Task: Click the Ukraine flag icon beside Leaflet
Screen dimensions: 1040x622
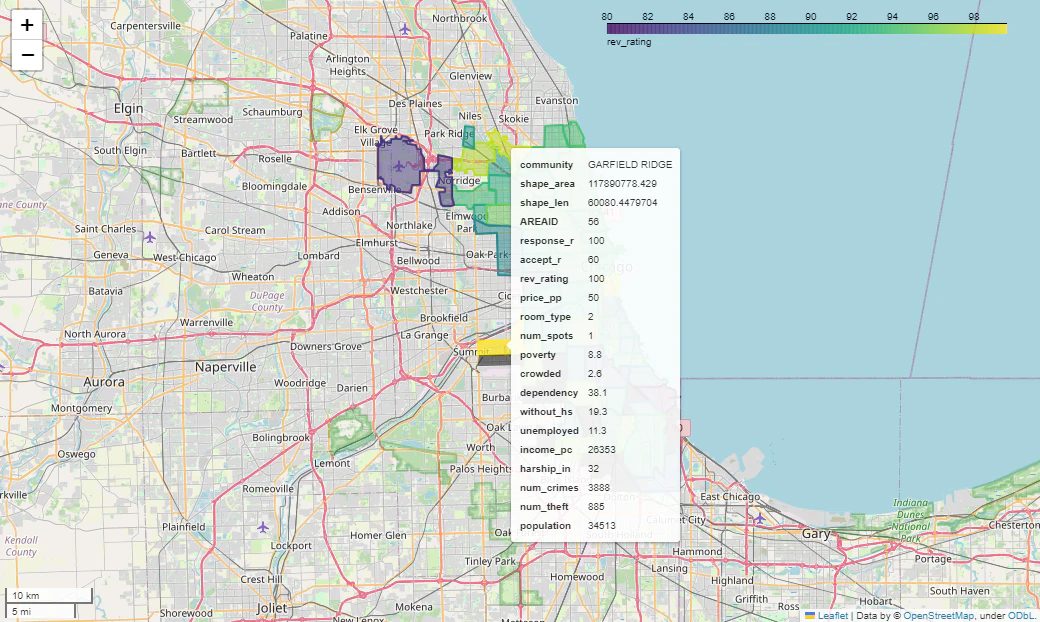Action: pyautogui.click(x=810, y=615)
